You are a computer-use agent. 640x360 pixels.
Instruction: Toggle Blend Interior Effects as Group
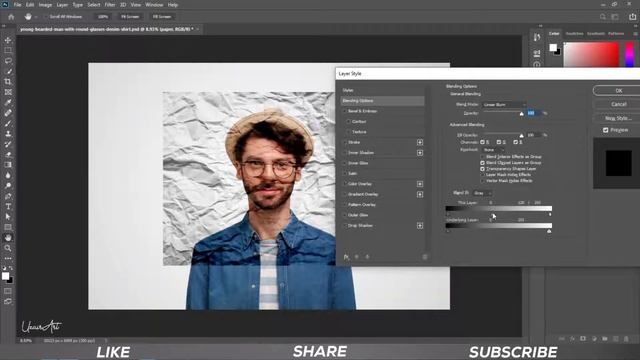click(x=482, y=157)
